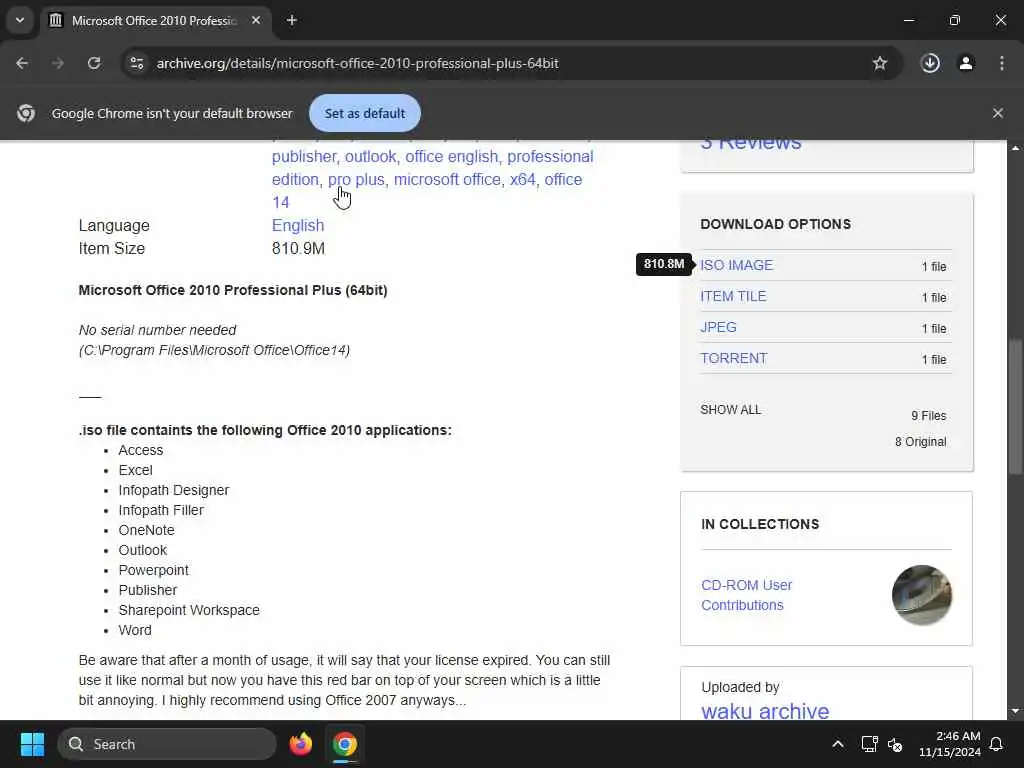The image size is (1024, 768).
Task: Bookmark this page with the star
Action: [x=880, y=63]
